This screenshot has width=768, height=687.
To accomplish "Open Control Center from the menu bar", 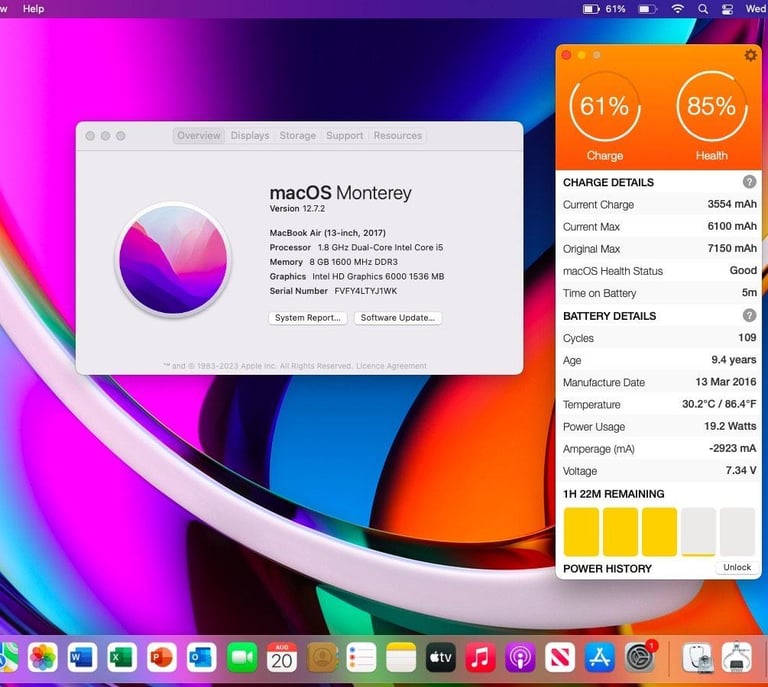I will click(728, 9).
